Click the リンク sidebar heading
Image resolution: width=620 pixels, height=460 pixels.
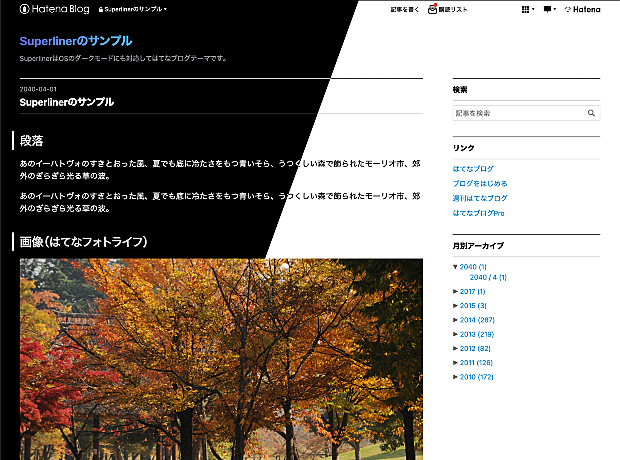click(x=463, y=148)
